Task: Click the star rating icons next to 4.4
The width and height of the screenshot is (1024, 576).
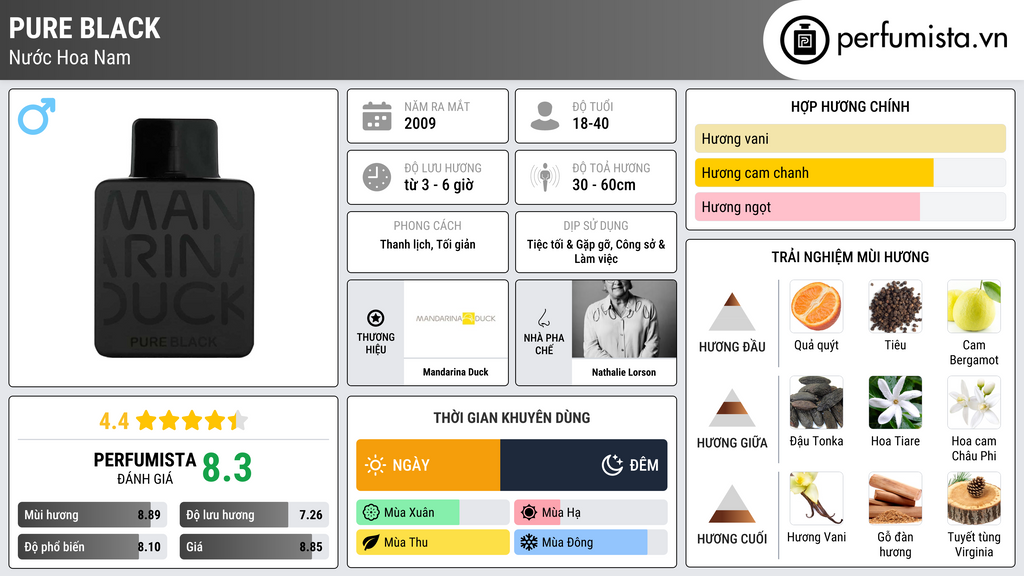Action: click(192, 421)
